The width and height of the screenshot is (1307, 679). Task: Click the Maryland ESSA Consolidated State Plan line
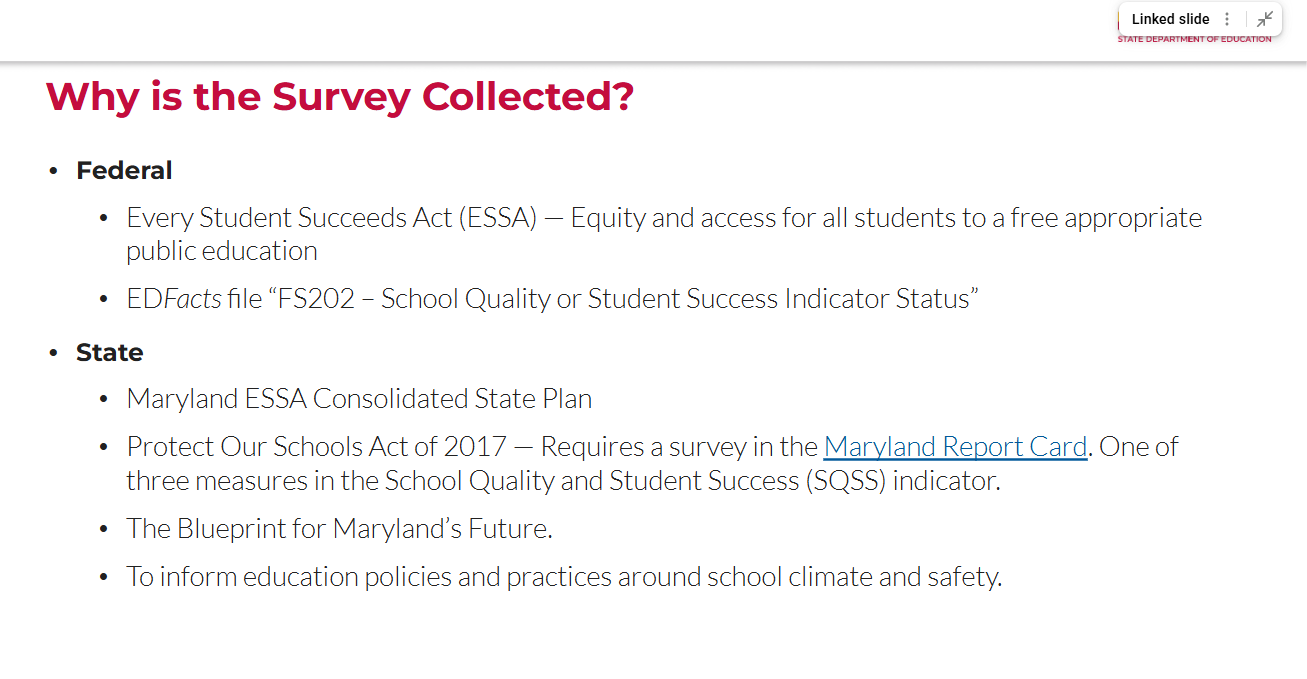point(359,399)
